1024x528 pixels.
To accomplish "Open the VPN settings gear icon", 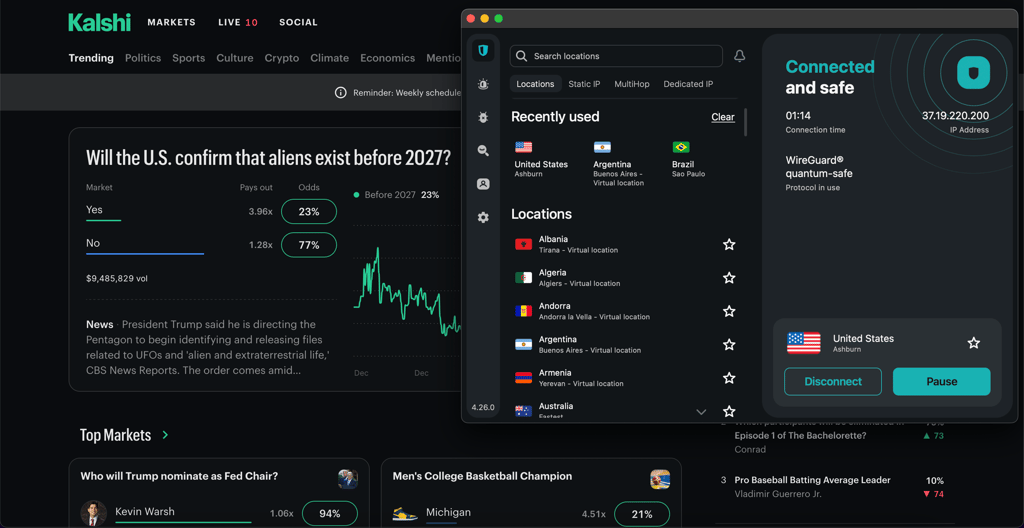I will (483, 218).
